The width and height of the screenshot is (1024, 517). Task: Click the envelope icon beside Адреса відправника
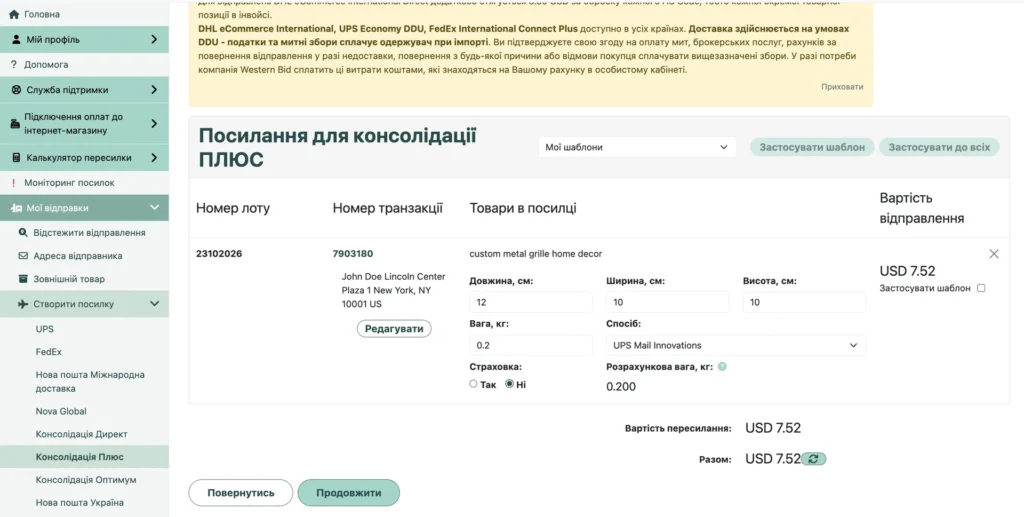click(x=24, y=256)
